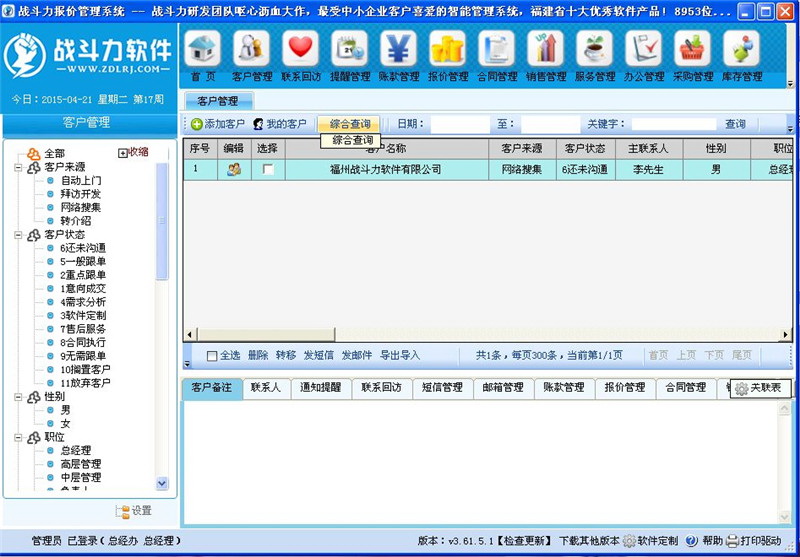Open the lower 报价管理 tab
This screenshot has height=557, width=800.
click(625, 388)
